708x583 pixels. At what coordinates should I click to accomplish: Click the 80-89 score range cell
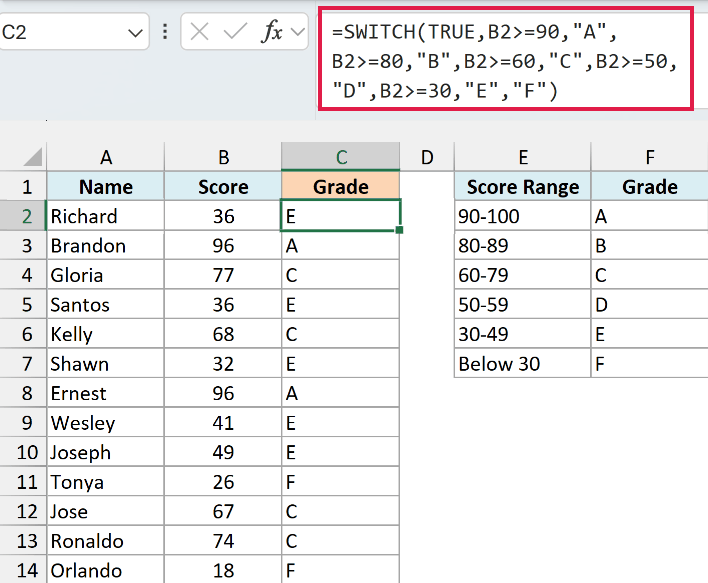523,245
